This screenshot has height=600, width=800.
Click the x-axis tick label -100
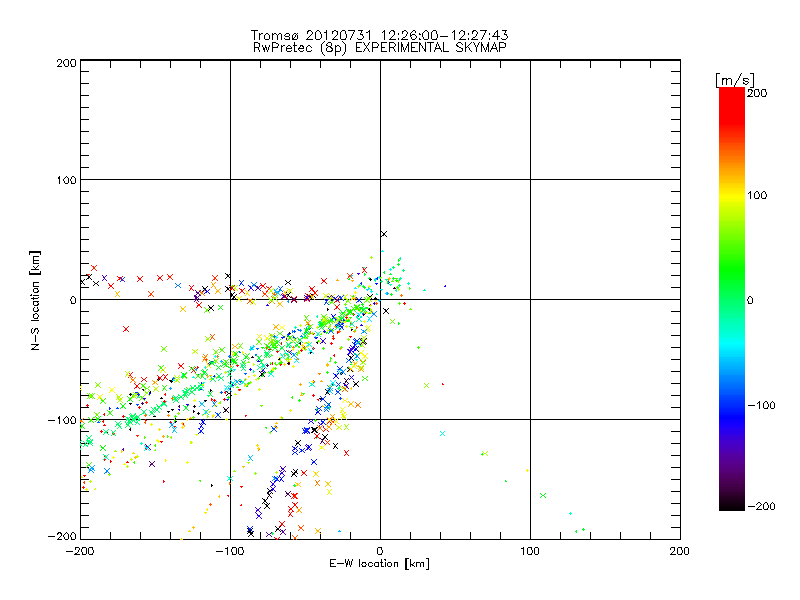tap(230, 551)
